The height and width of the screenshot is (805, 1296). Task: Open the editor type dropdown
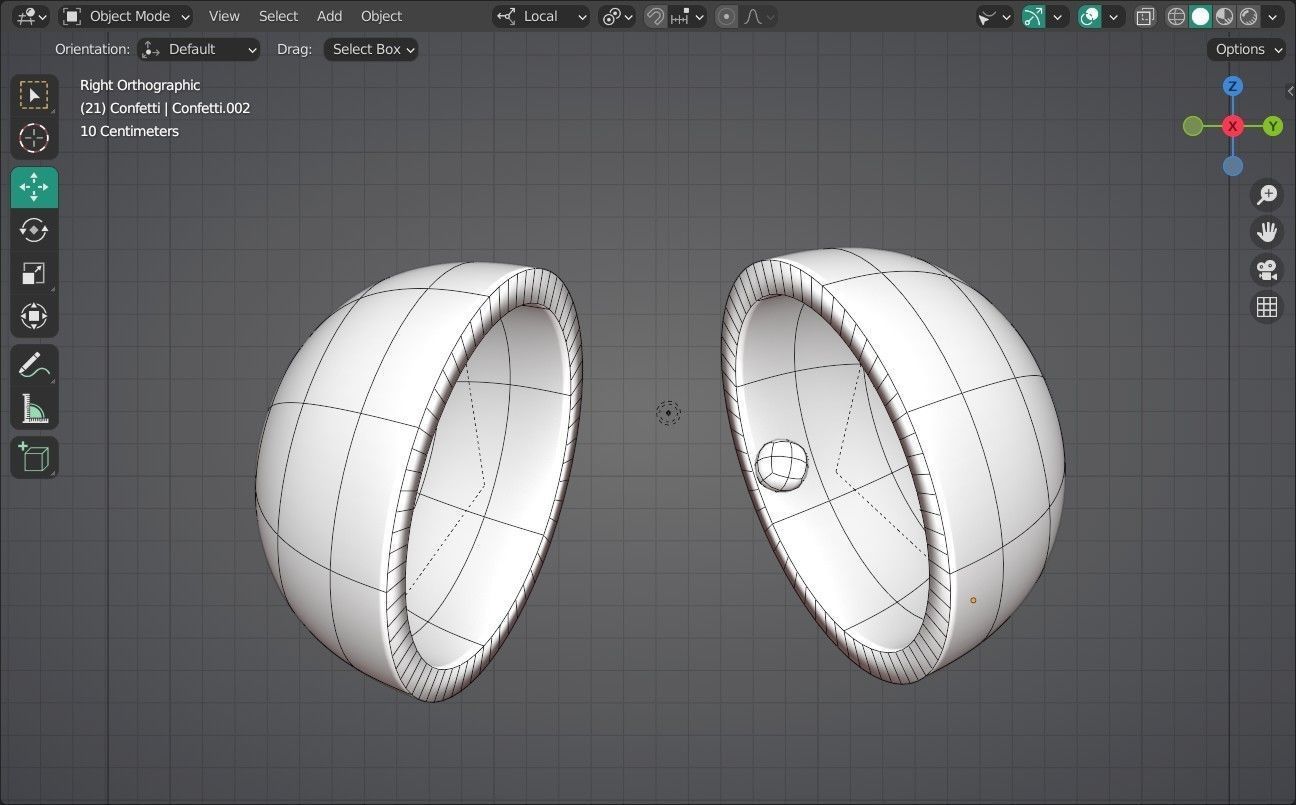pos(31,16)
